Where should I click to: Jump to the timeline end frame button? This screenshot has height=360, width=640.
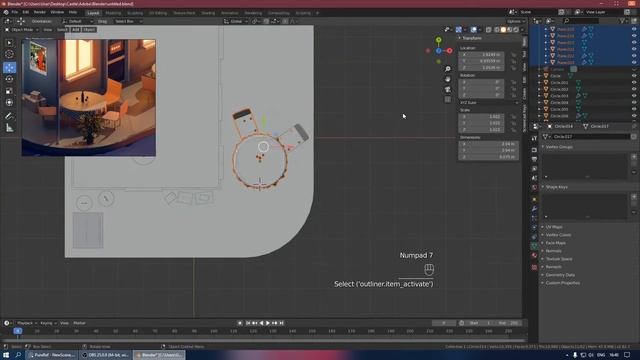tap(281, 323)
